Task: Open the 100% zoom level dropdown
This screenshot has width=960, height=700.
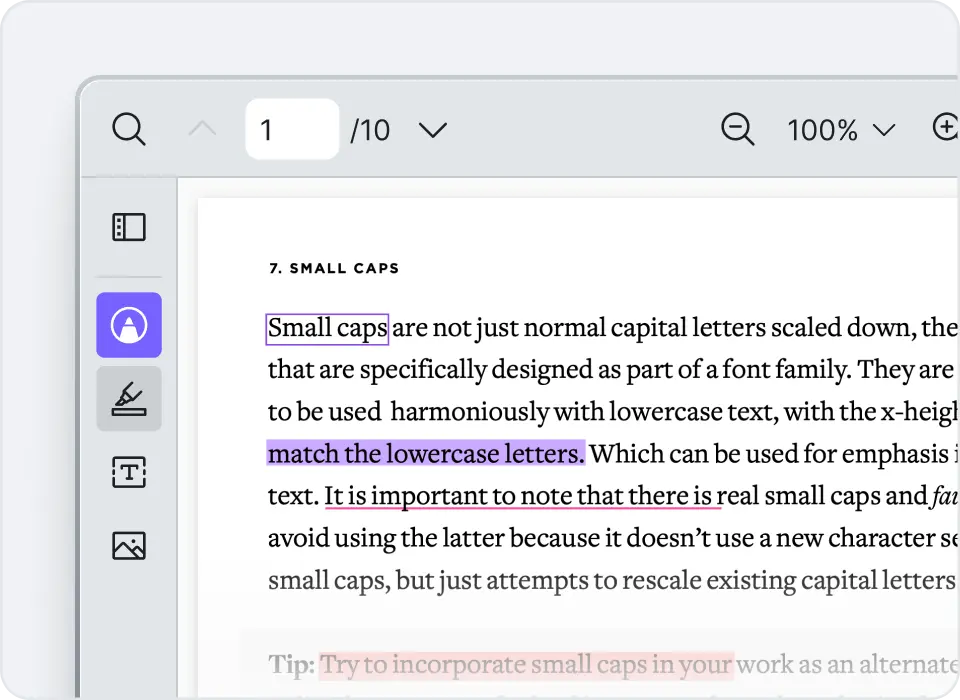Action: tap(841, 130)
